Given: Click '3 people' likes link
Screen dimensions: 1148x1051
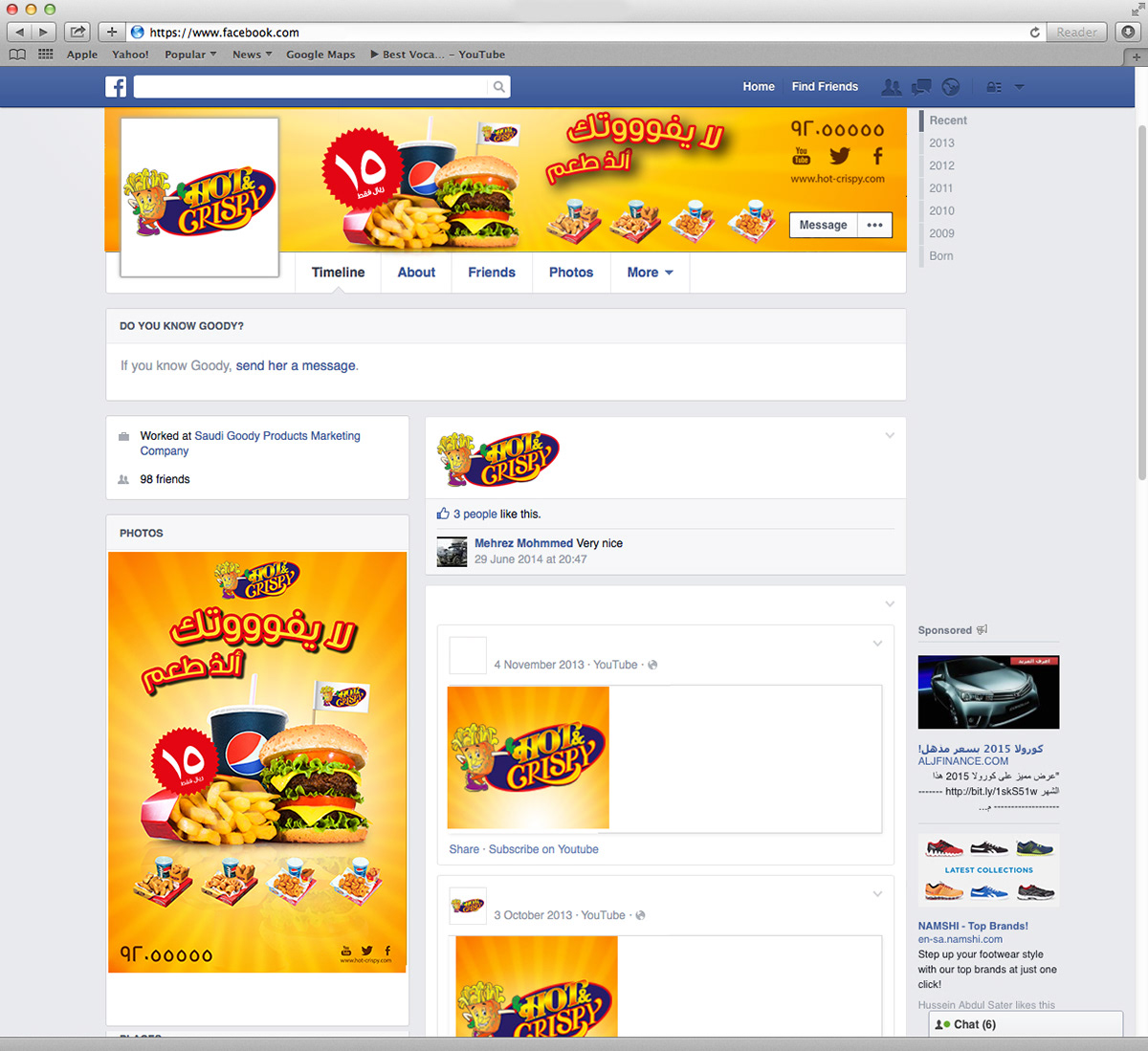Looking at the screenshot, I should 475,514.
